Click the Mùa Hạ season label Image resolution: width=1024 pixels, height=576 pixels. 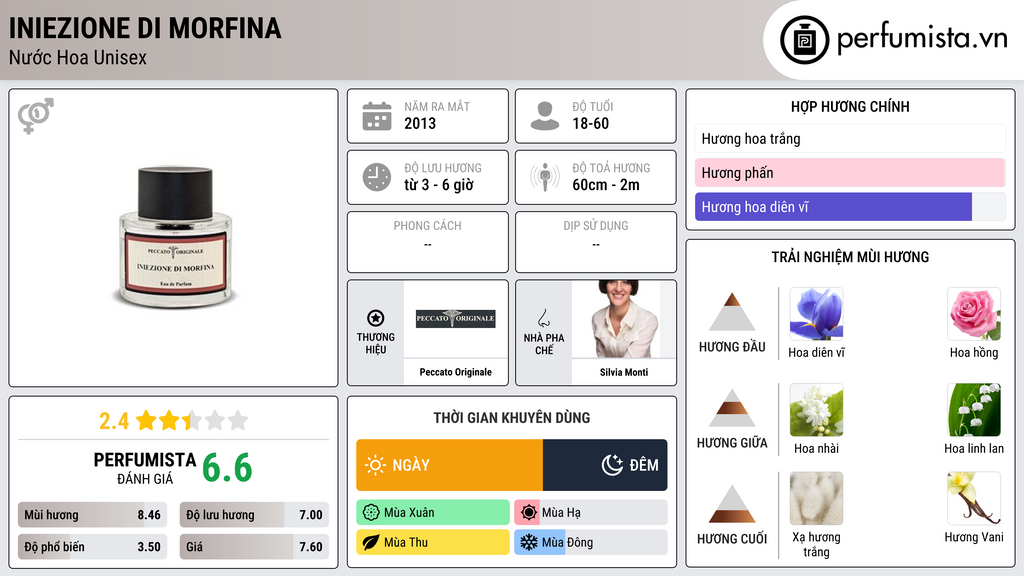[x=561, y=513]
